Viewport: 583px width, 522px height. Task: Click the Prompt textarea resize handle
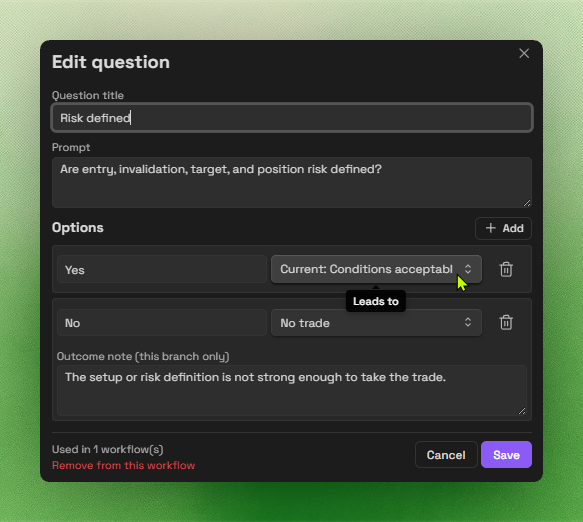point(527,203)
